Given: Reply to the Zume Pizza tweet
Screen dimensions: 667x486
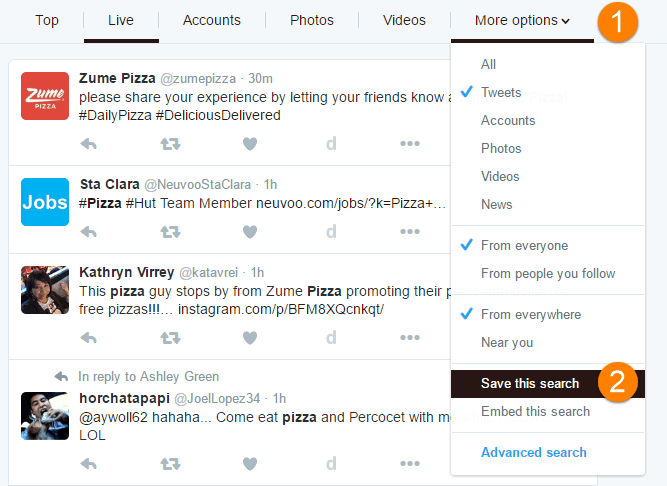Looking at the screenshot, I should pyautogui.click(x=89, y=143).
